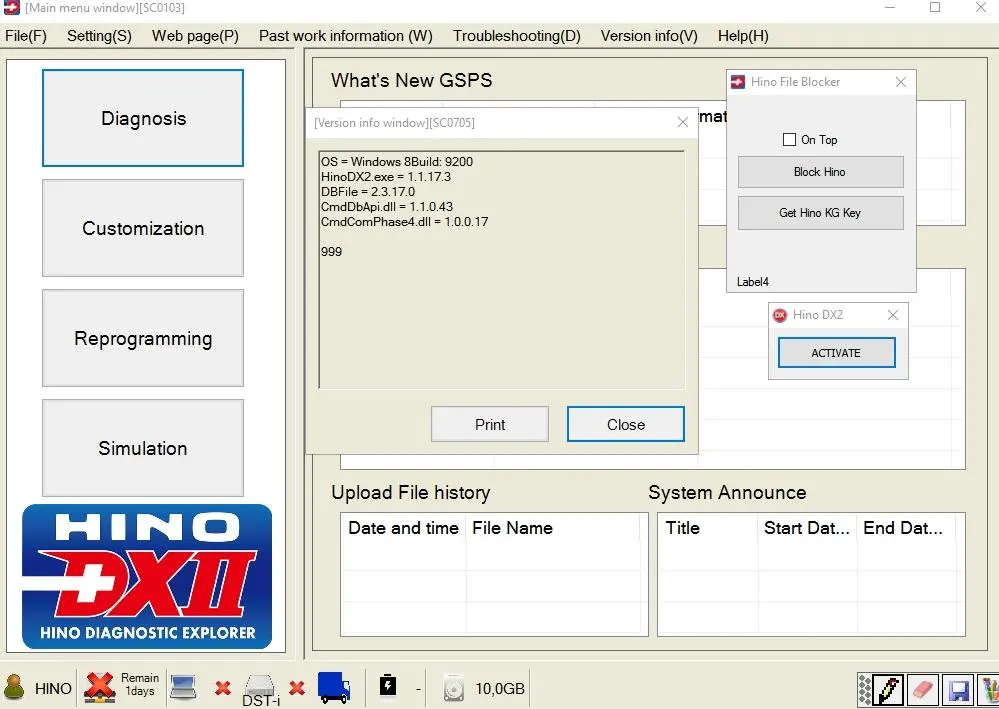Click the 'HinoDX2.exe = 1.1.17.3' line
This screenshot has width=999, height=709.
(x=386, y=176)
